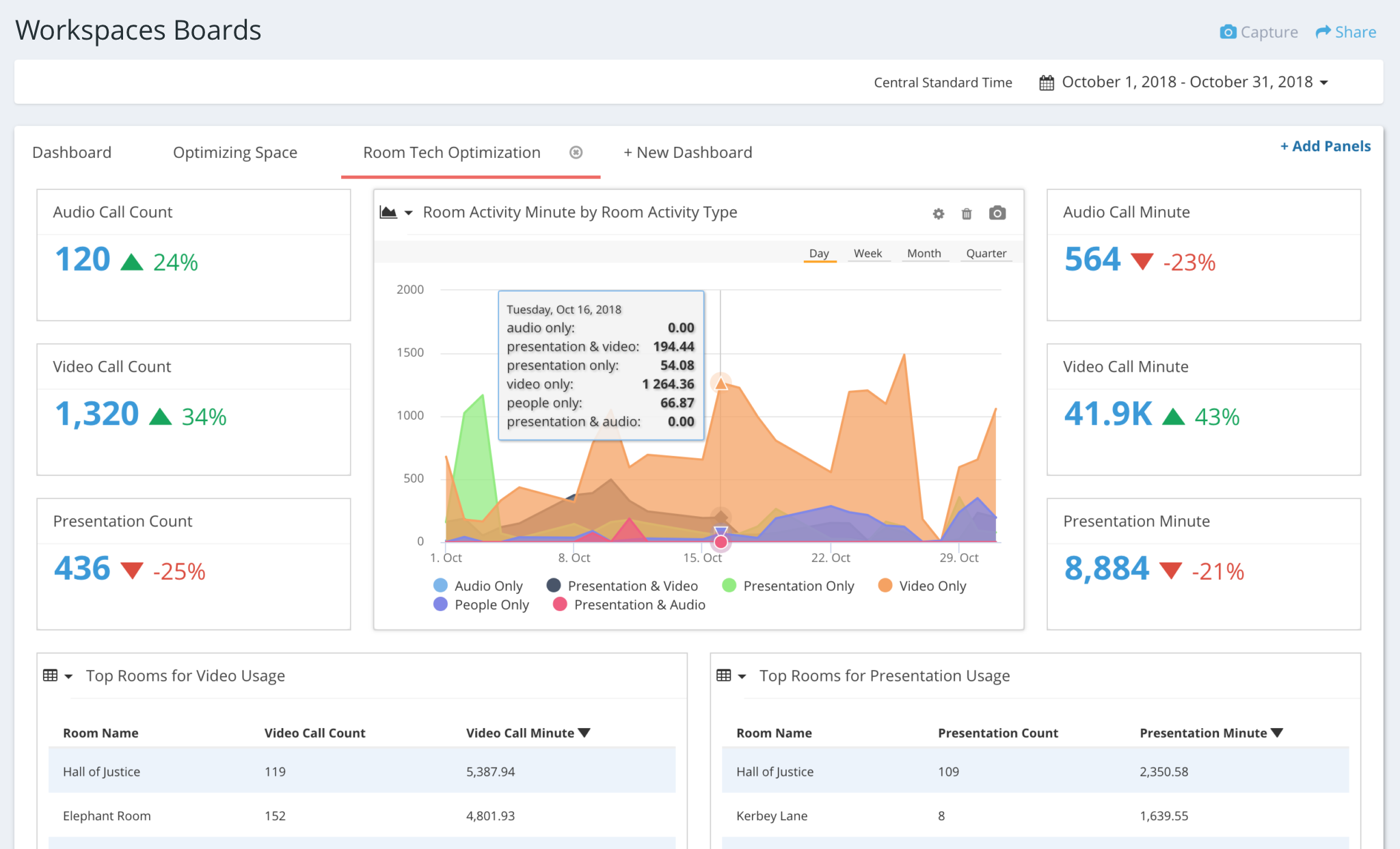Screen dimensions: 1400x849
Task: Click the Capture camera icon in header
Action: (1228, 32)
